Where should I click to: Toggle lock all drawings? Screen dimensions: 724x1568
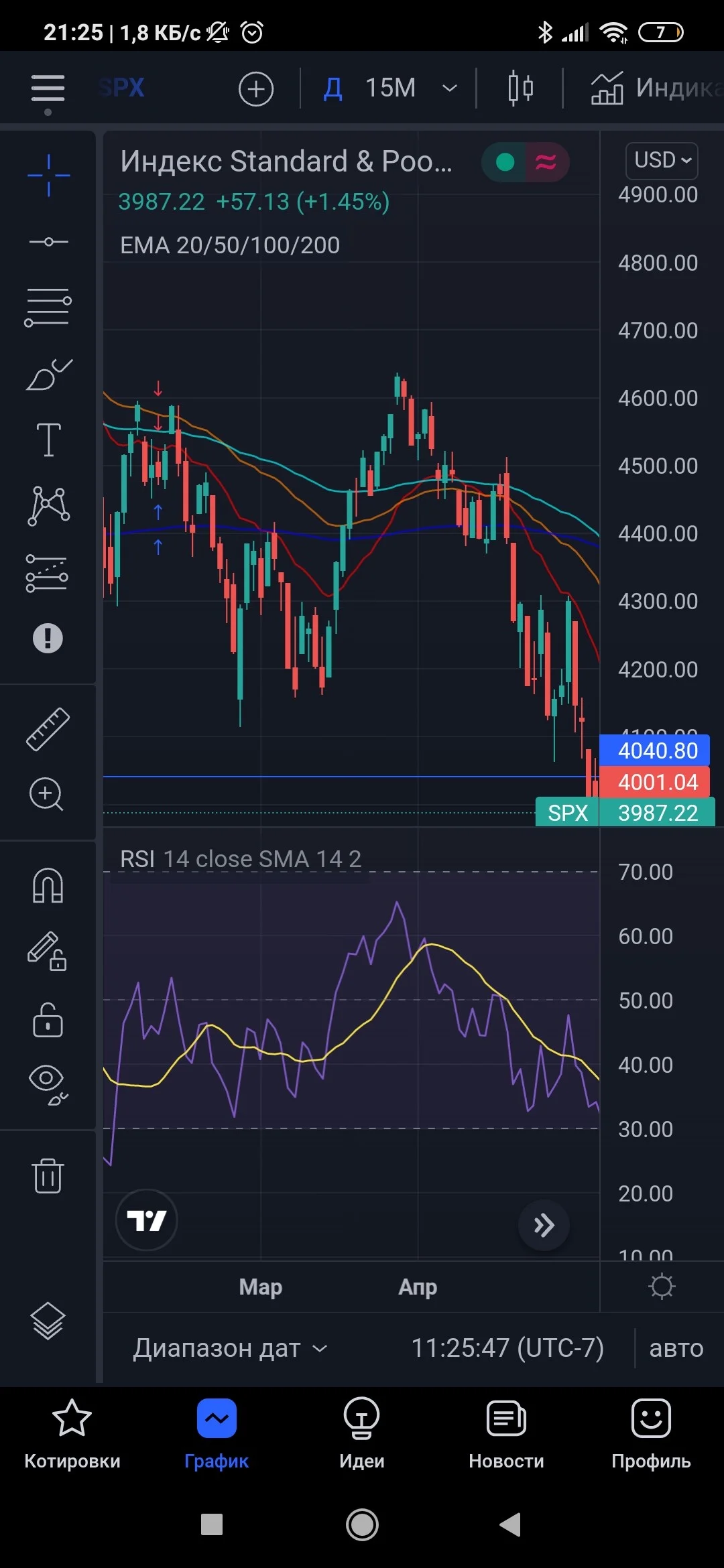48,1020
